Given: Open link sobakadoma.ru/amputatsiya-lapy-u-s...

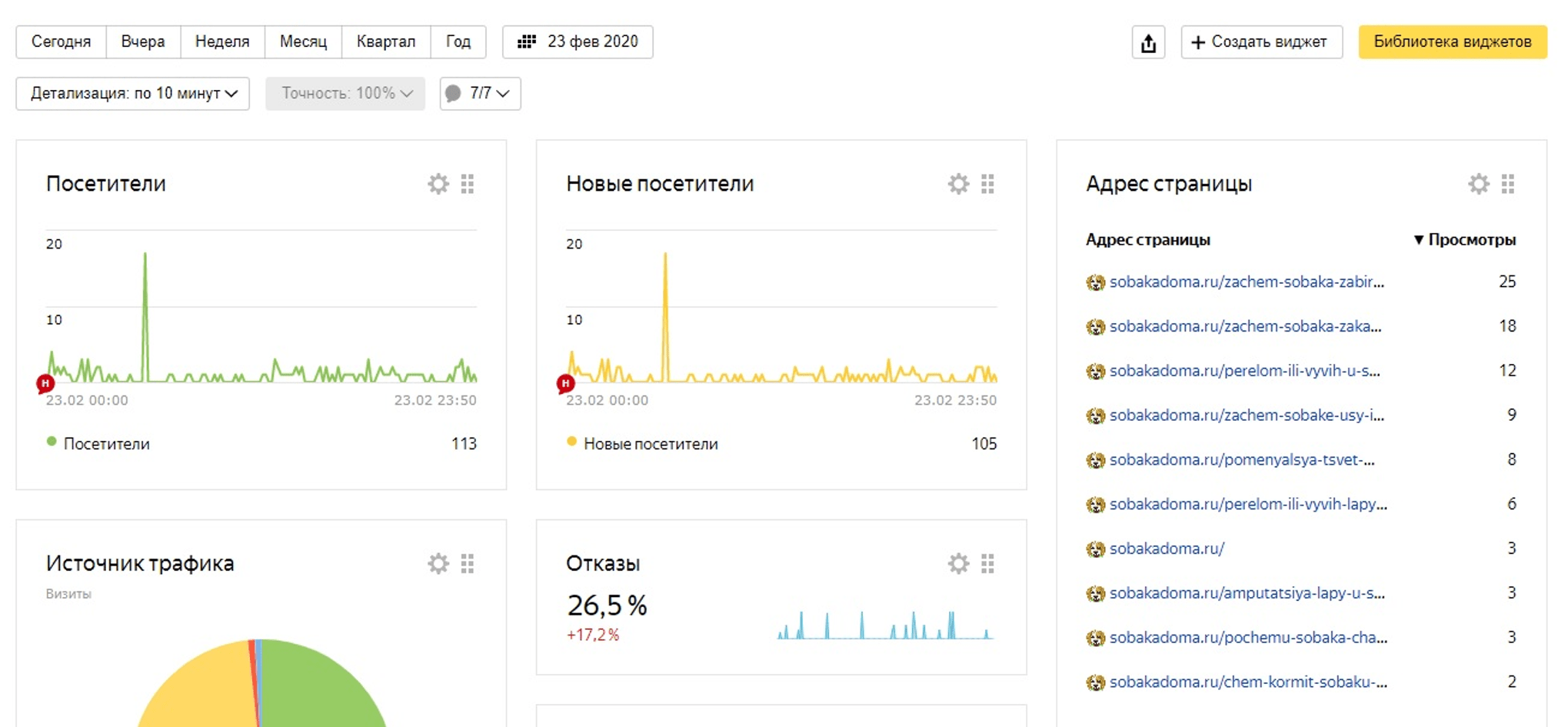Looking at the screenshot, I should click(1247, 593).
